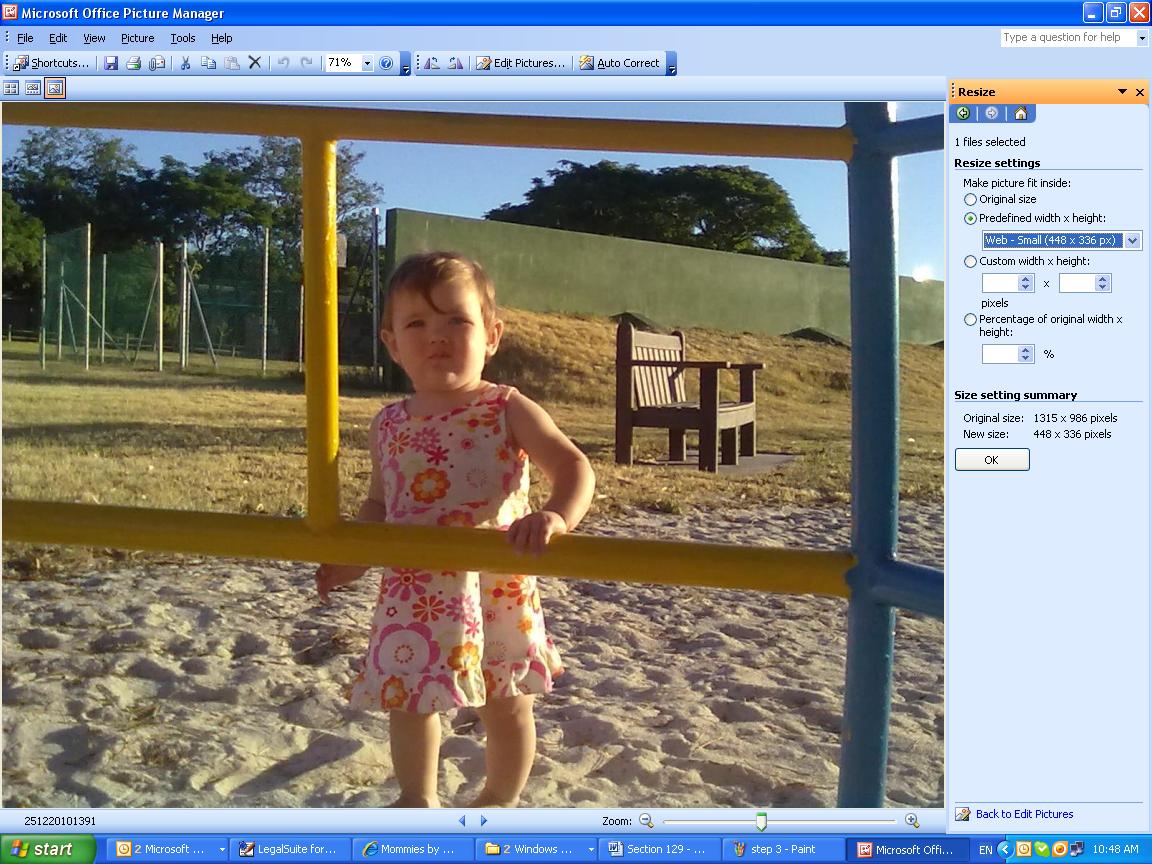This screenshot has width=1152, height=864.
Task: Switch to Thumbnail view icon
Action: coord(12,89)
